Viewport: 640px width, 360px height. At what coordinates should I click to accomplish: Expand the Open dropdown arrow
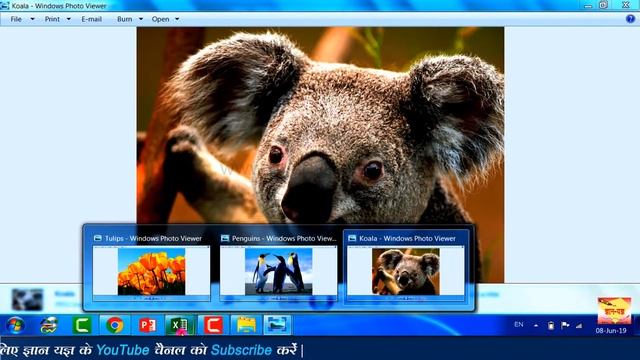(177, 19)
